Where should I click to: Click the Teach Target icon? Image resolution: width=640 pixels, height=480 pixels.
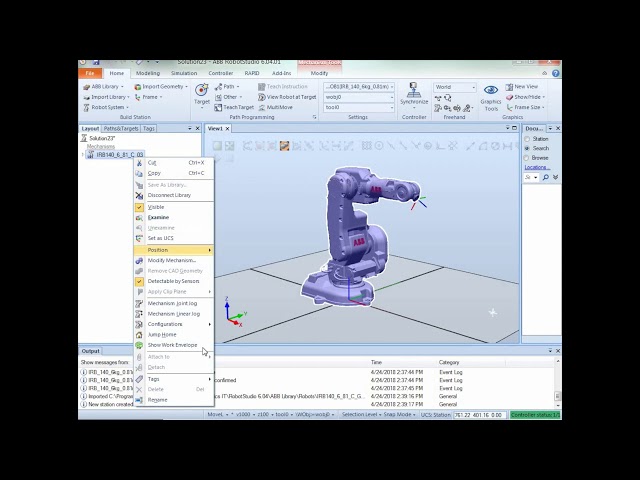pyautogui.click(x=218, y=107)
